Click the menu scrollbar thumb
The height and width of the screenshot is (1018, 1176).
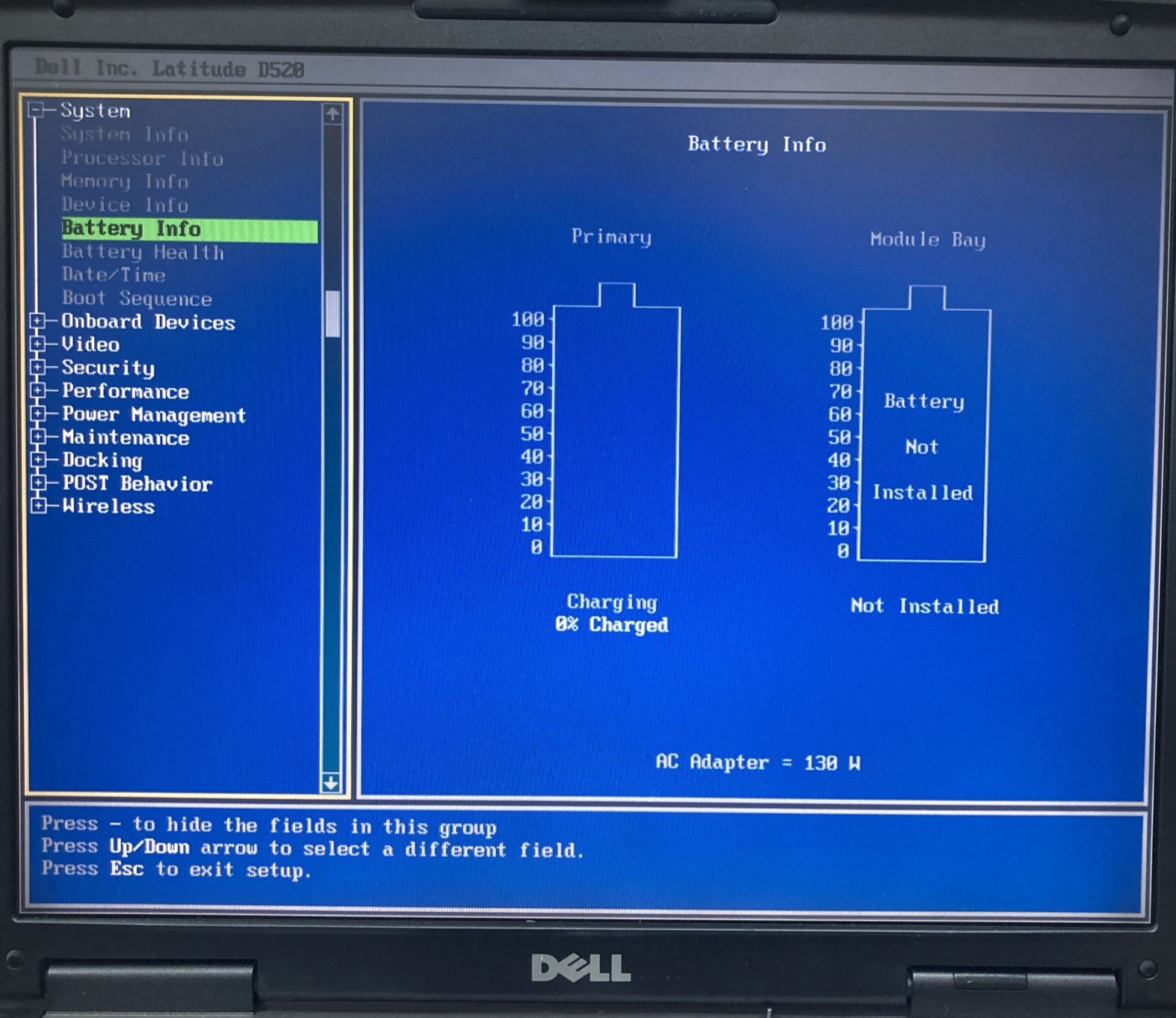click(x=332, y=314)
